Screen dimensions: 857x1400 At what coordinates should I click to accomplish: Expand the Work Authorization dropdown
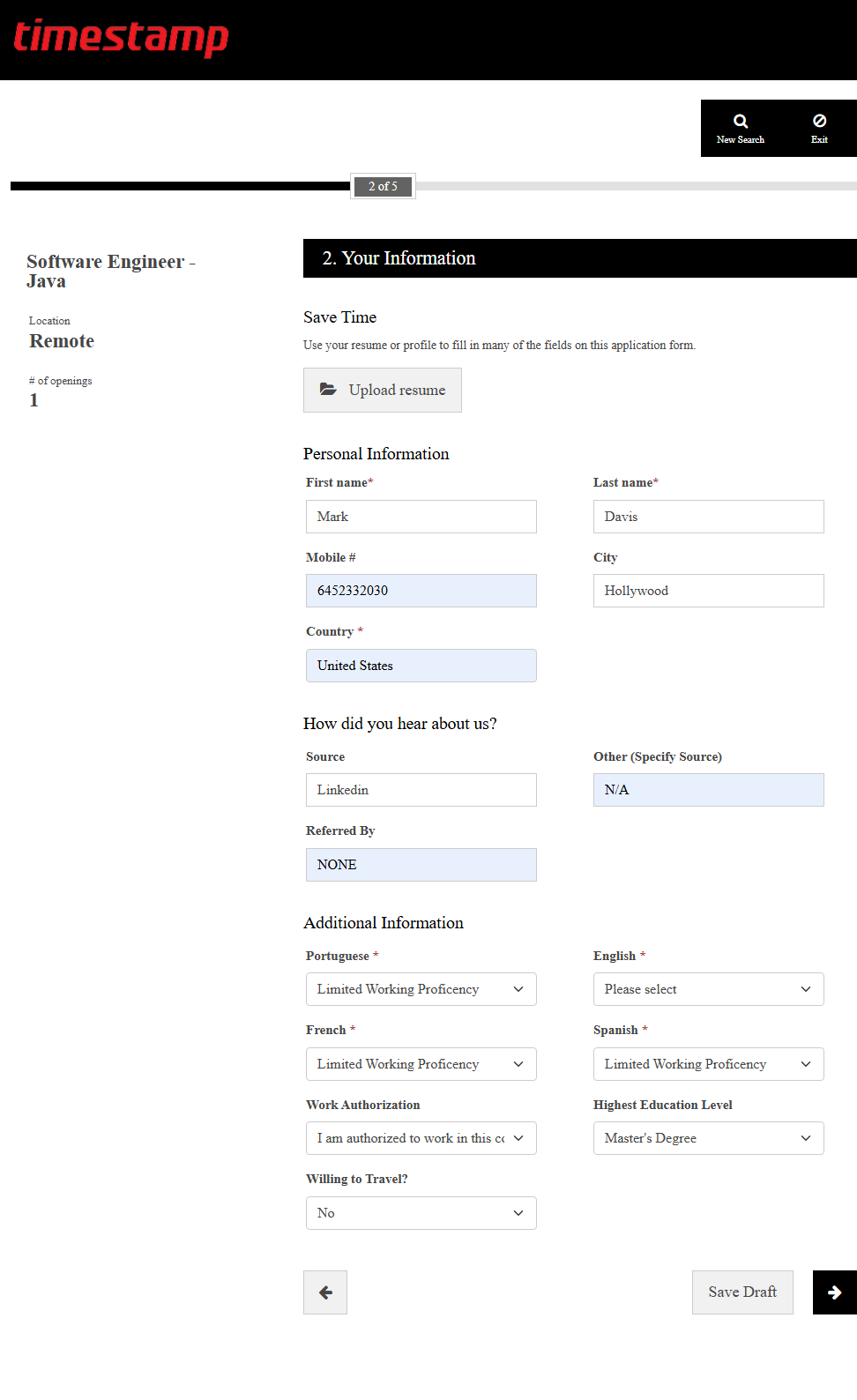point(421,1138)
